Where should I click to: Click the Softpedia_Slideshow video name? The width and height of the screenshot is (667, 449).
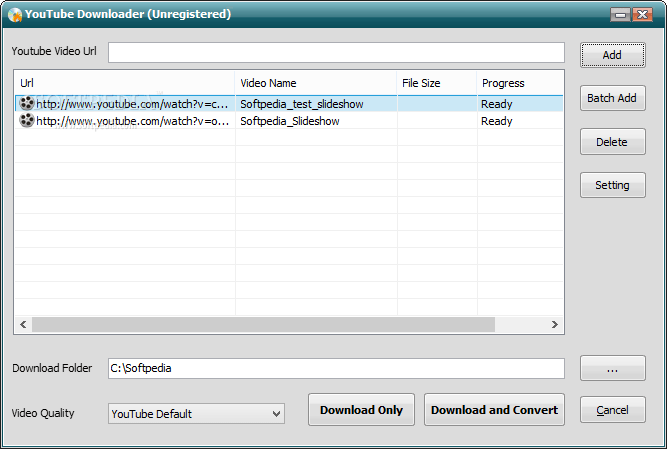(x=290, y=121)
